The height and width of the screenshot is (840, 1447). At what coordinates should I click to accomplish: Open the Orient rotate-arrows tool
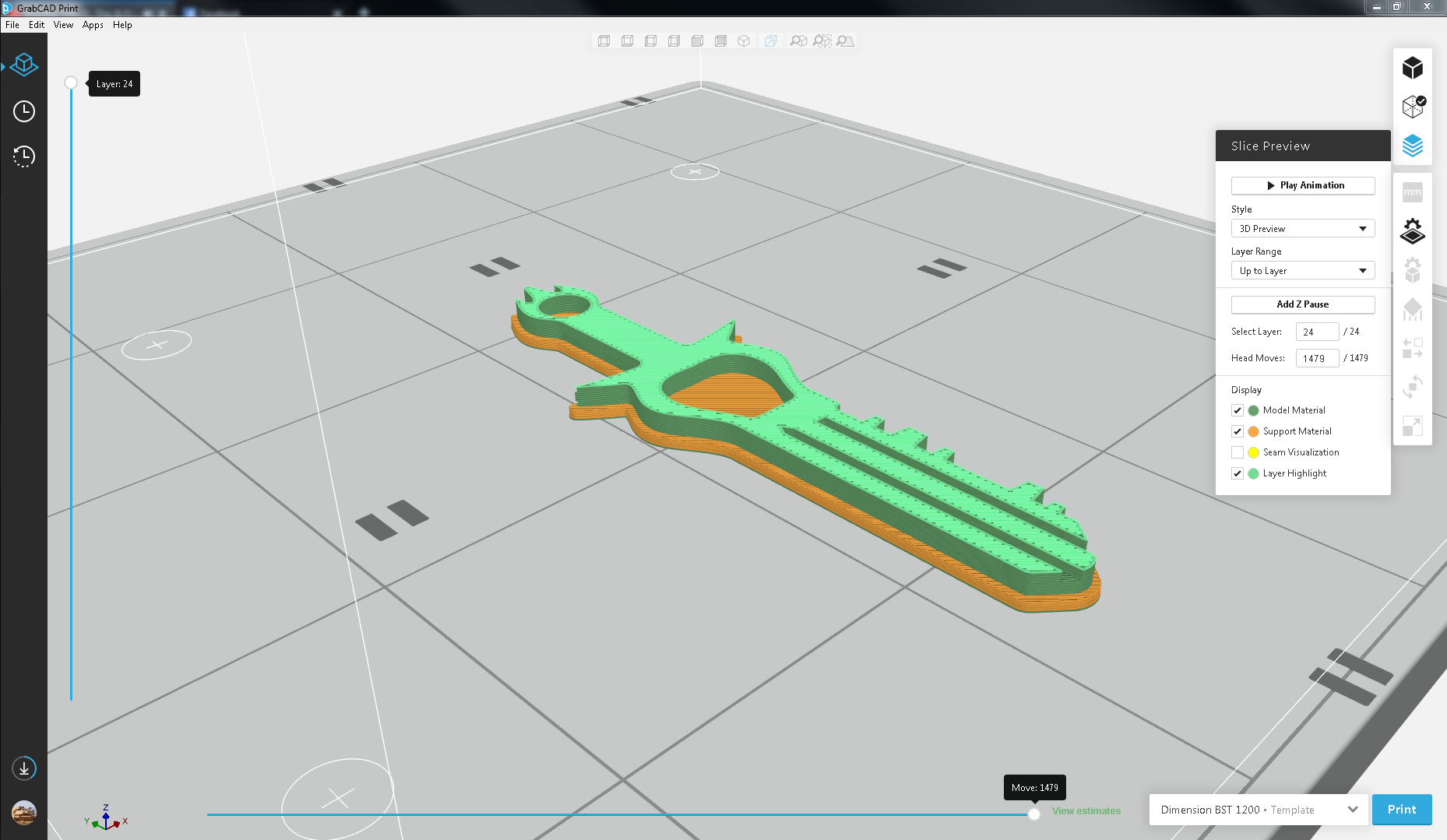point(1413,387)
